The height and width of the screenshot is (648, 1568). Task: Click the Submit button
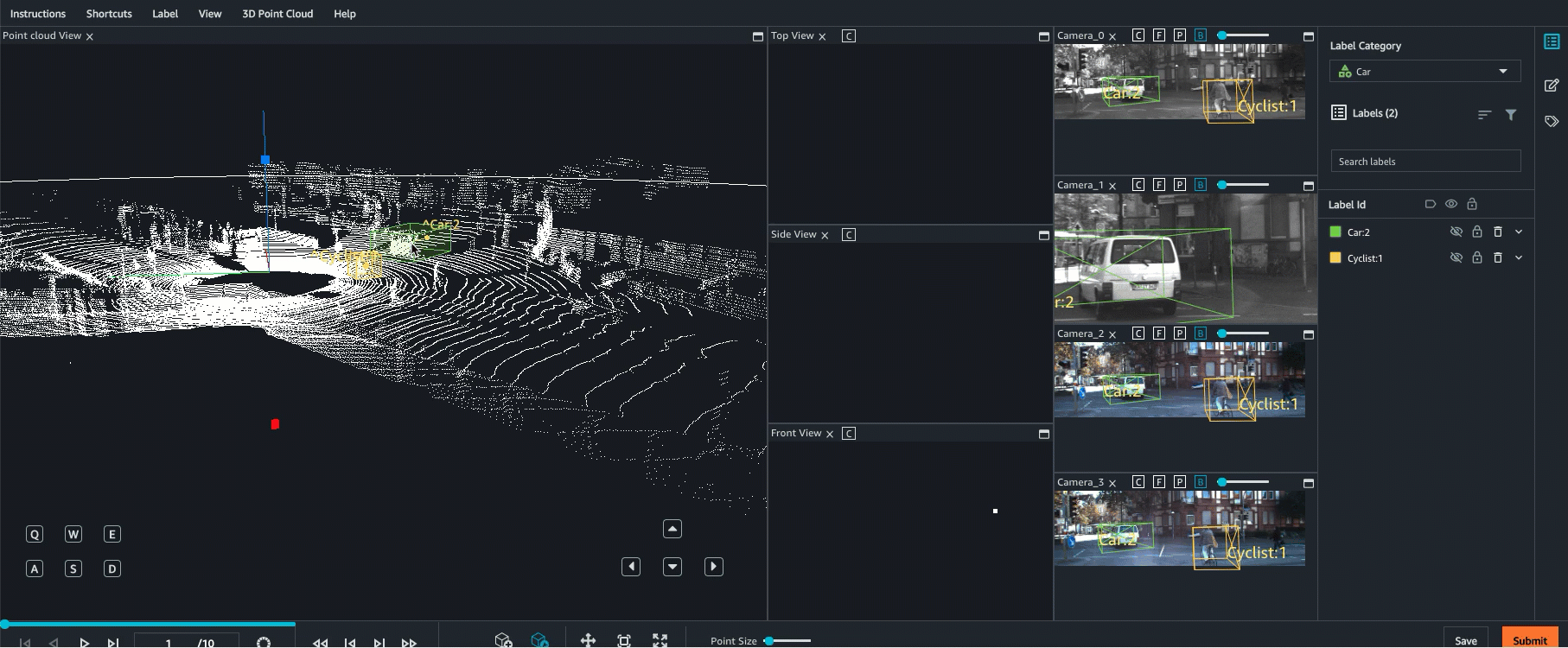point(1529,639)
